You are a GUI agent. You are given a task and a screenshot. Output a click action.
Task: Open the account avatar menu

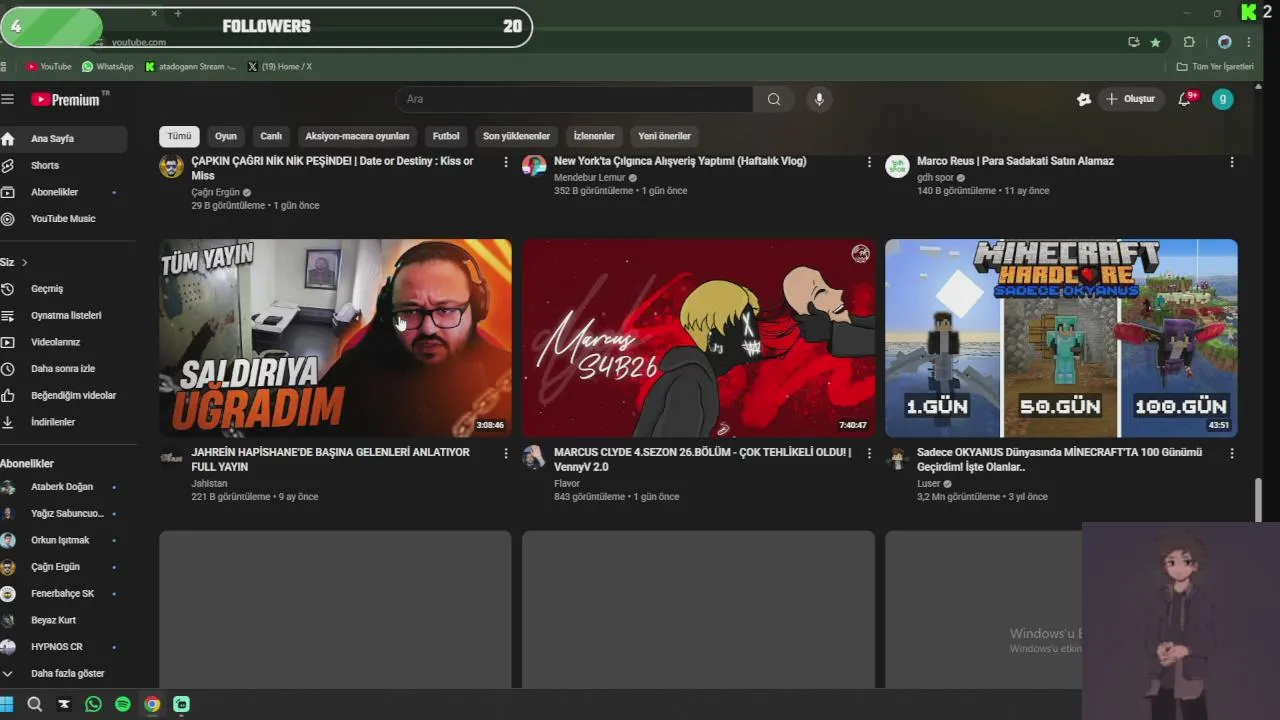(1222, 99)
